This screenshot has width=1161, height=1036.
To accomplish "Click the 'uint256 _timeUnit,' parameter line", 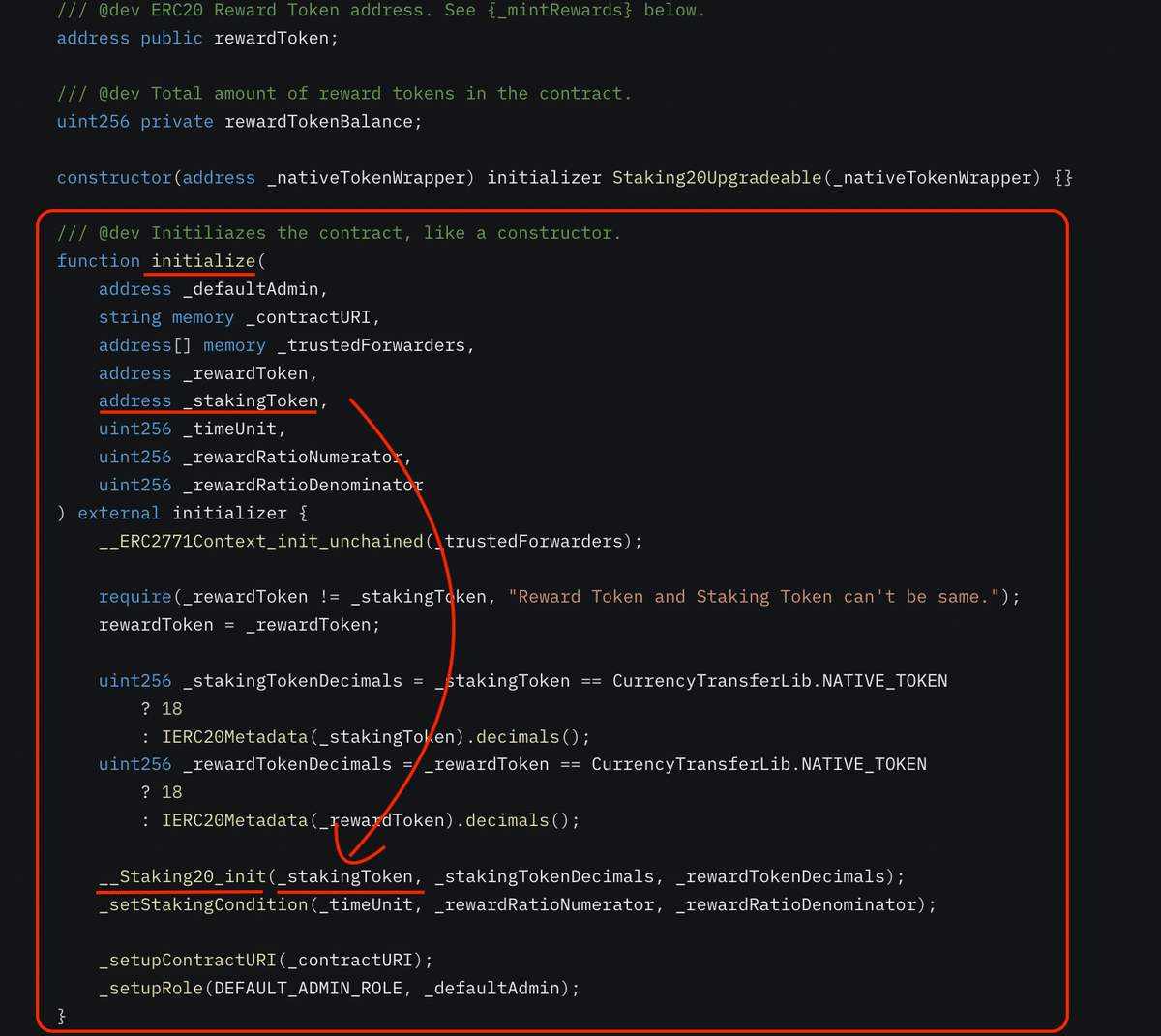I will 193,429.
